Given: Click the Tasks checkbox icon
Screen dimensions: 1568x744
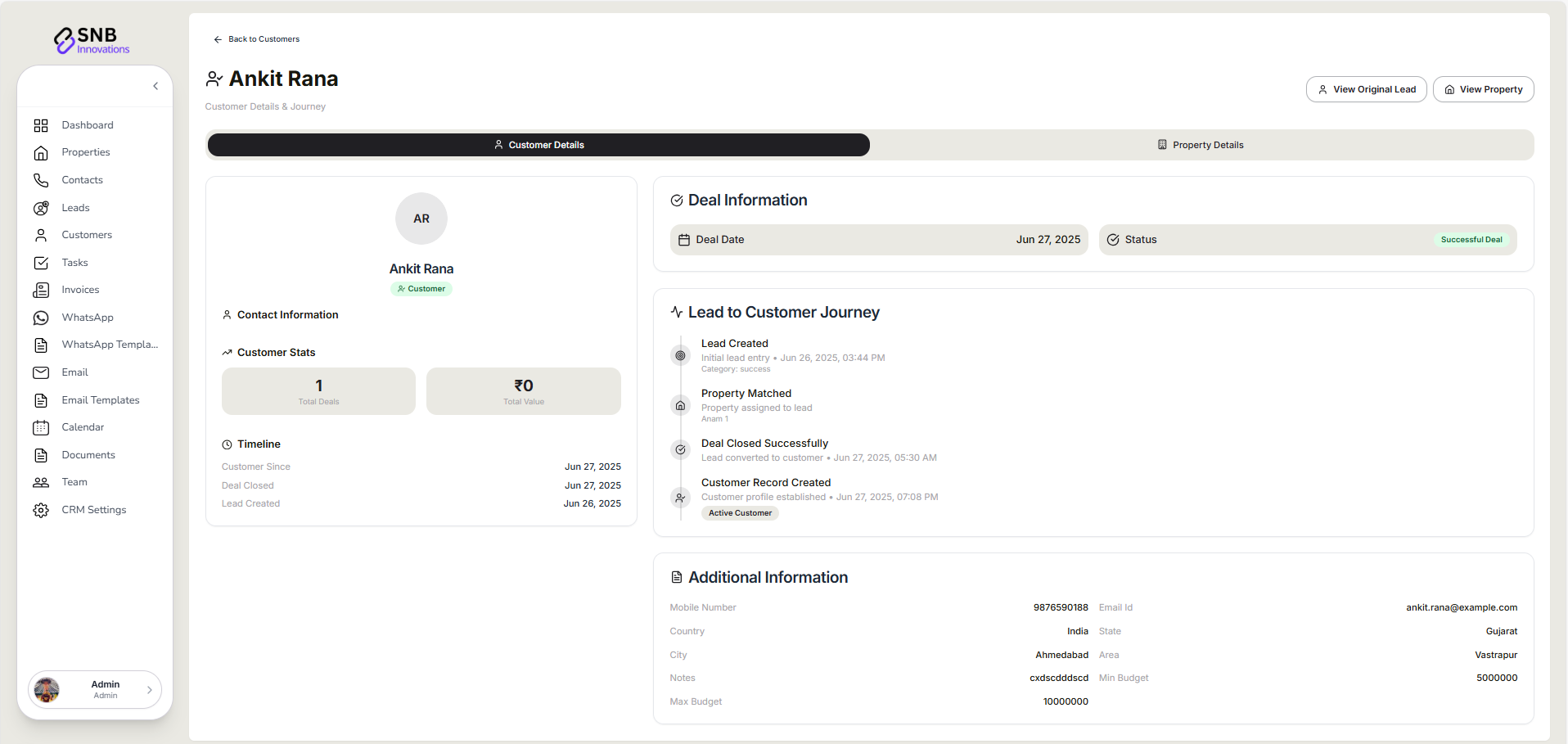Looking at the screenshot, I should coord(41,263).
